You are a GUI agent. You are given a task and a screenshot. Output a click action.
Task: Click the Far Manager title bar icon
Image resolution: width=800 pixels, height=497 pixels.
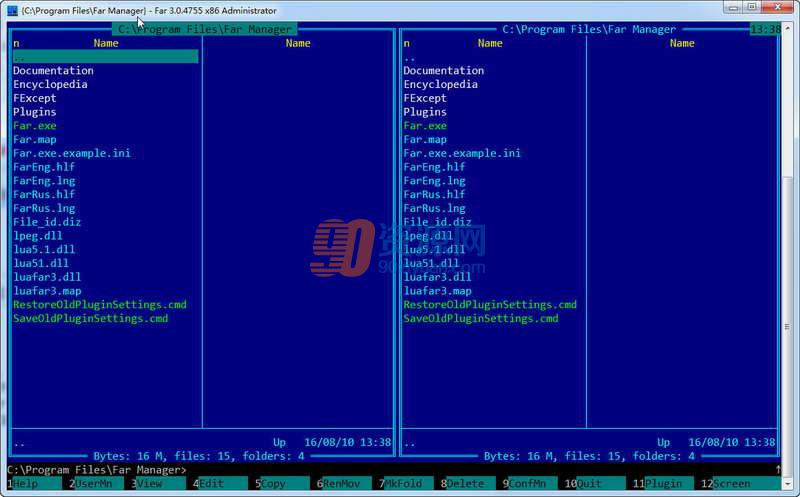pos(12,10)
